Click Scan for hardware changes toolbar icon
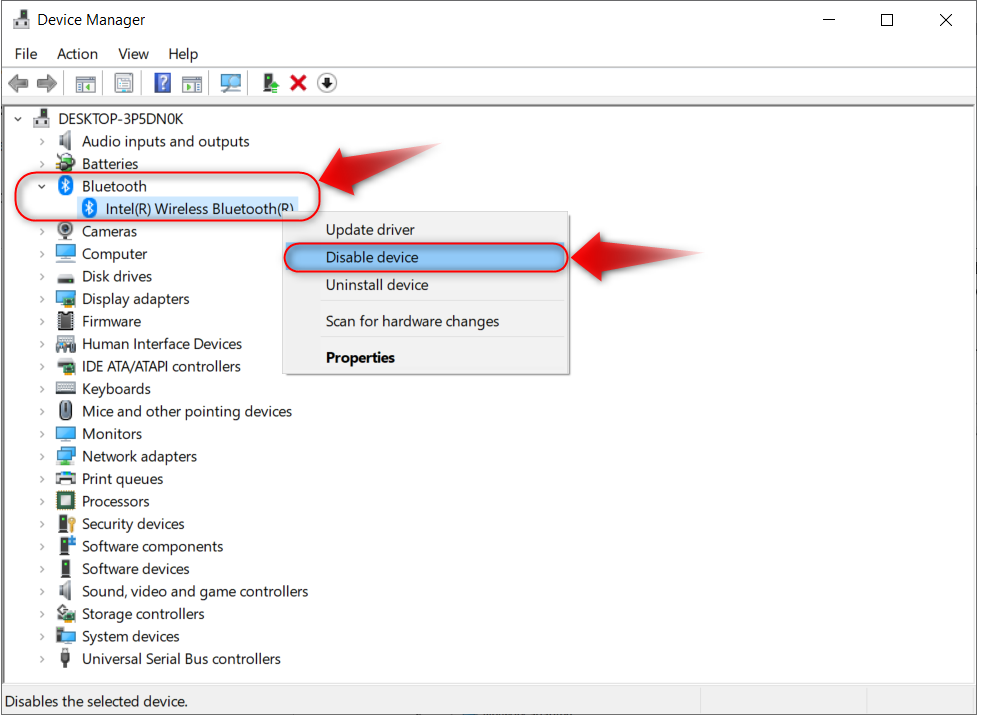The width and height of the screenshot is (983, 715). 231,83
